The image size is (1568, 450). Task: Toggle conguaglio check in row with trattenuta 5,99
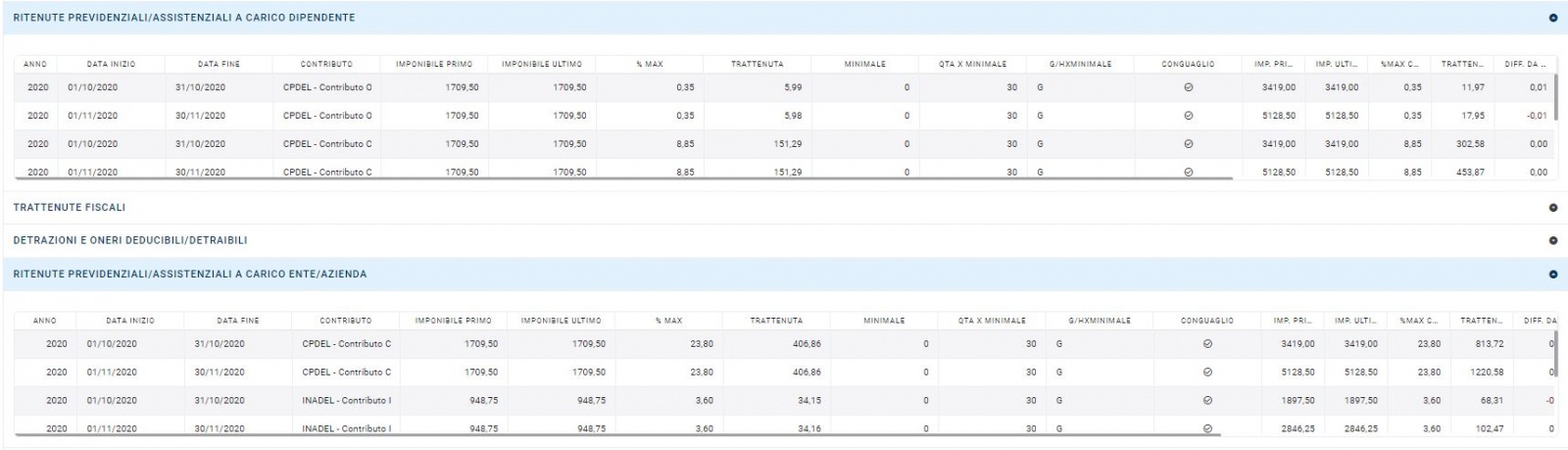pyautogui.click(x=1188, y=87)
